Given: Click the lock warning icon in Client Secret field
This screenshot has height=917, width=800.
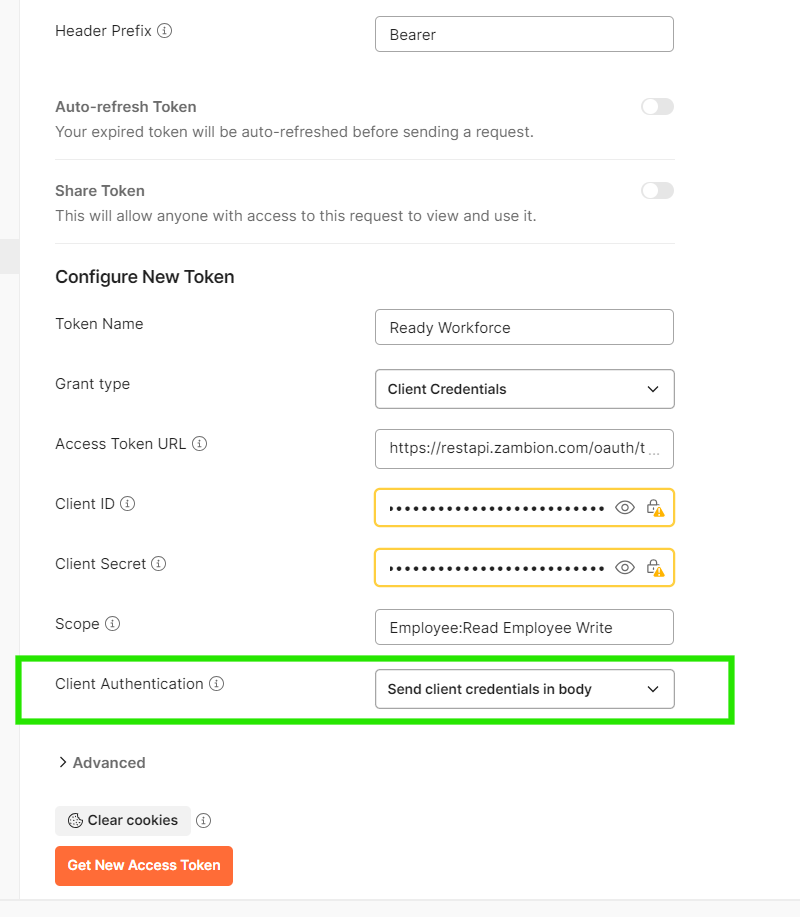Looking at the screenshot, I should tap(655, 568).
